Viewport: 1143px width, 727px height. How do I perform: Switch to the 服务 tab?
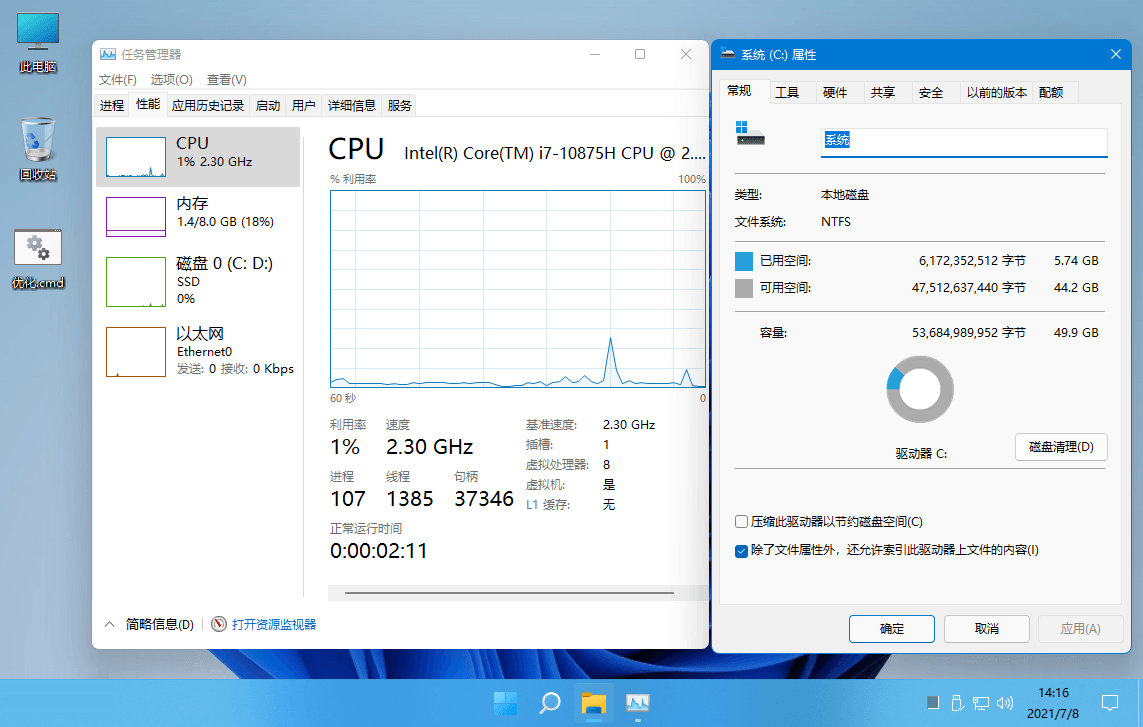coord(399,105)
